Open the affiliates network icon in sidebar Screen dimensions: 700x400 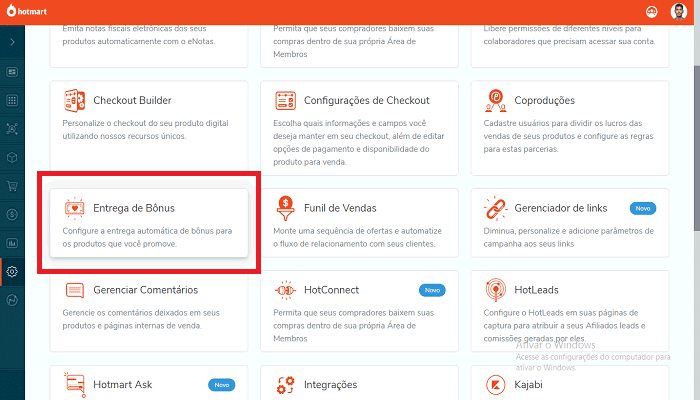pyautogui.click(x=12, y=129)
